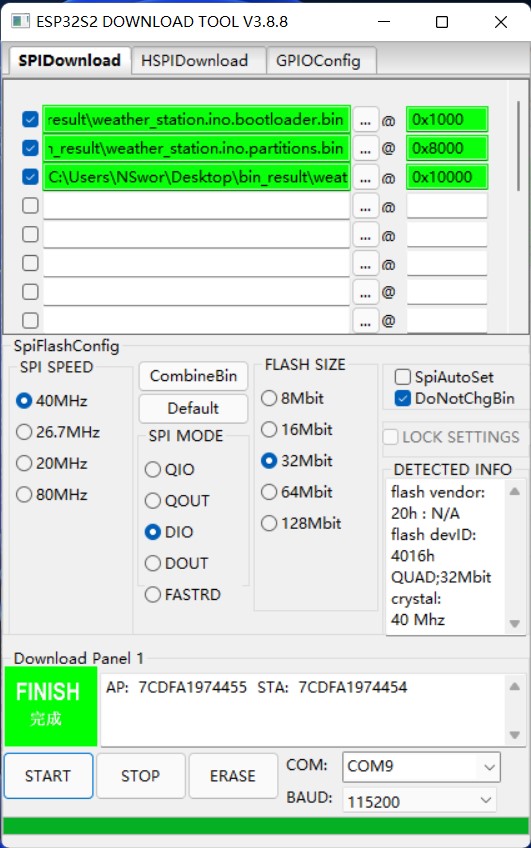This screenshot has height=848, width=531.
Task: Choose FASTRD SPI mode
Action: pos(183,594)
